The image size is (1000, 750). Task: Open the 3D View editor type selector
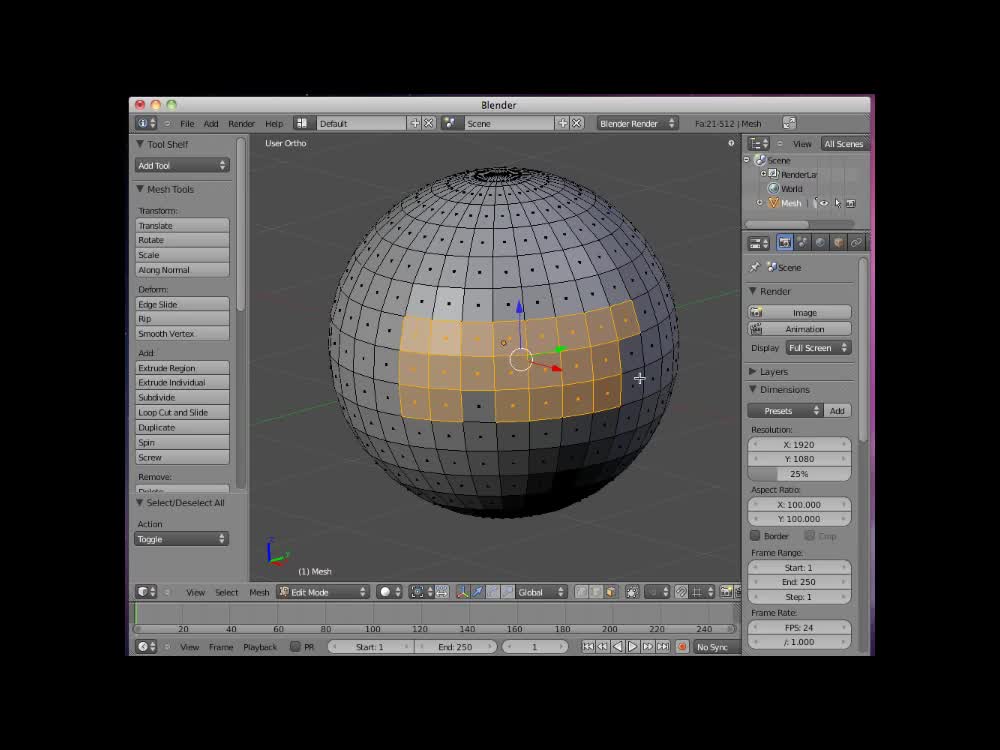click(x=146, y=592)
